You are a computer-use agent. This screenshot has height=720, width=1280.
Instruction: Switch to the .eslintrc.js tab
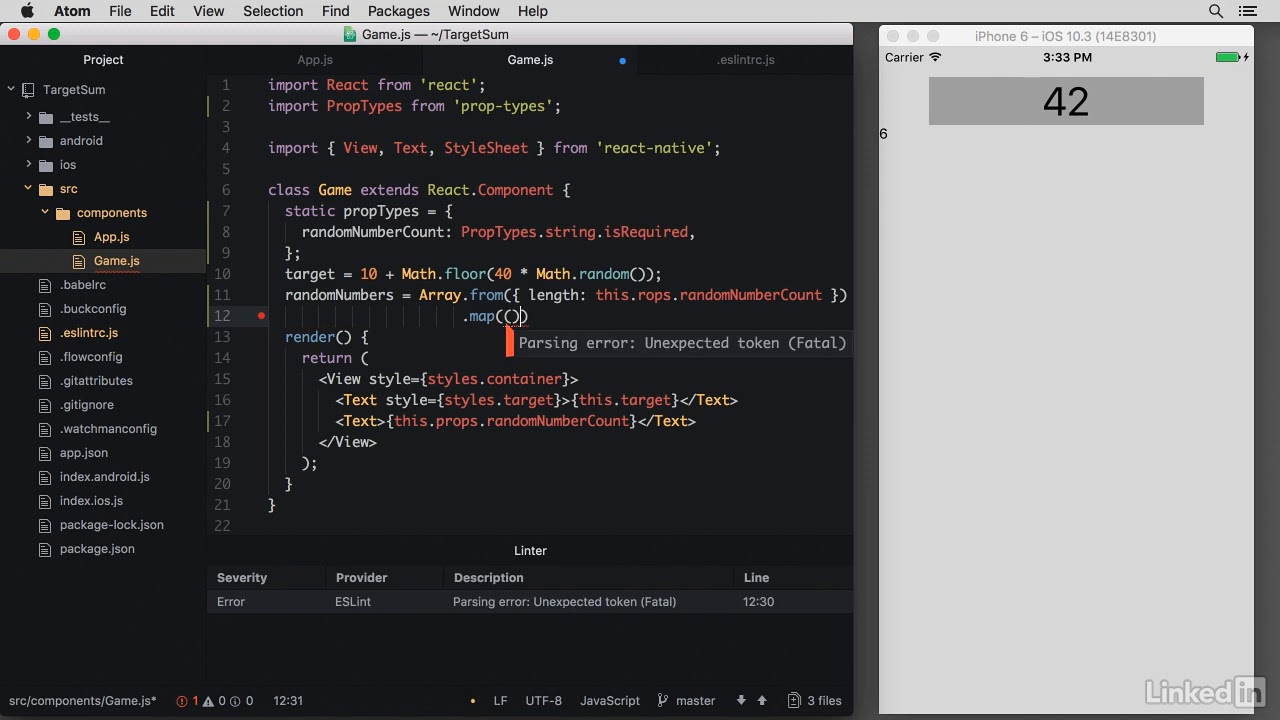point(746,60)
